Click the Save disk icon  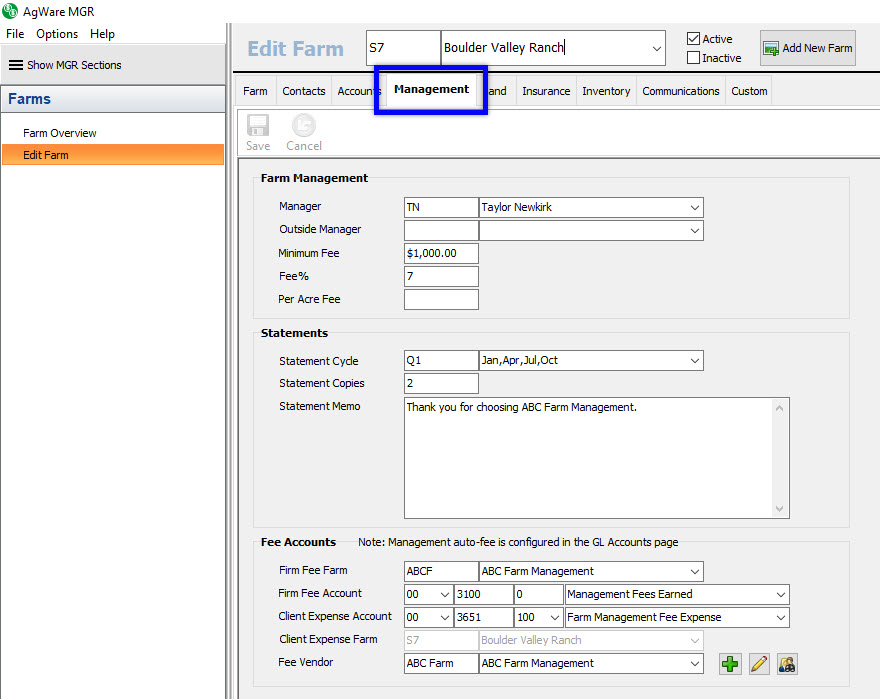tap(257, 126)
